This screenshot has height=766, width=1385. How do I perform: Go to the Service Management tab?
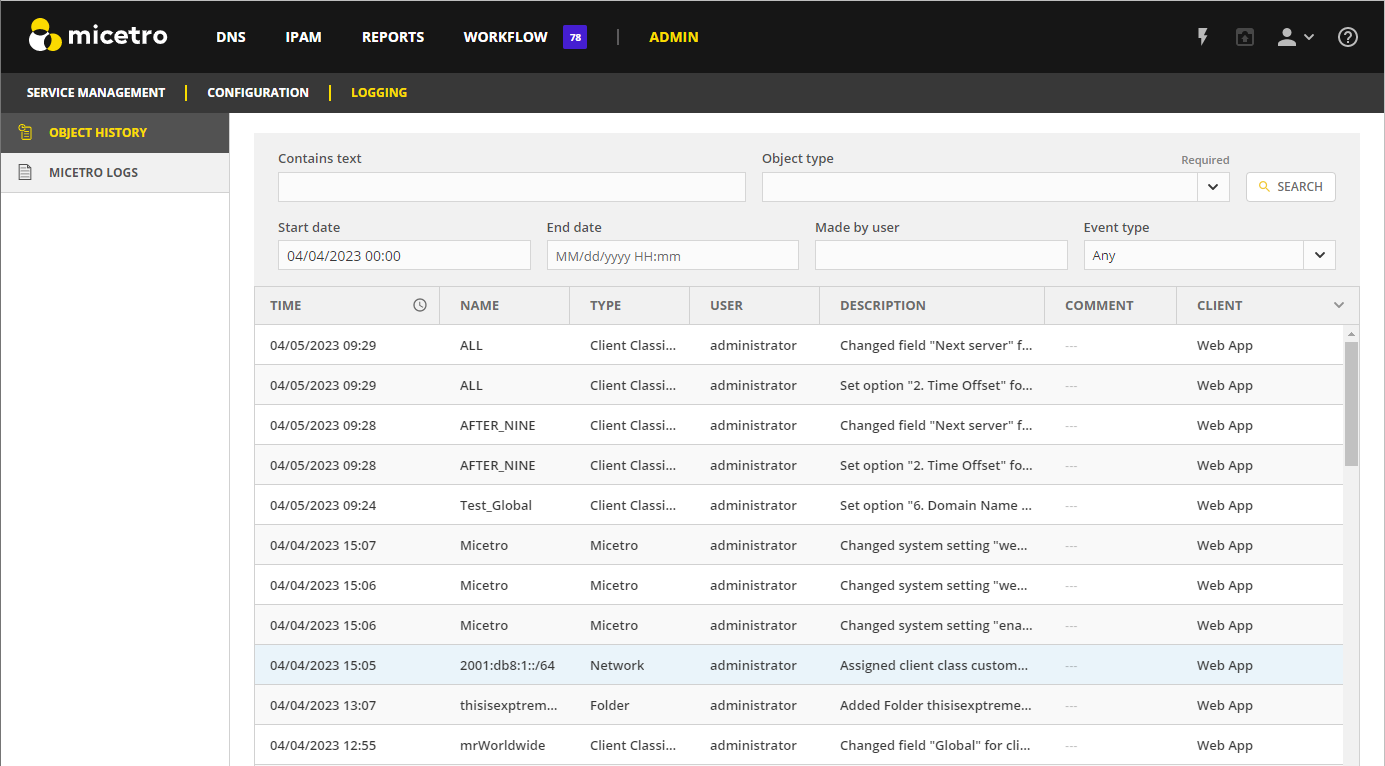click(x=96, y=92)
